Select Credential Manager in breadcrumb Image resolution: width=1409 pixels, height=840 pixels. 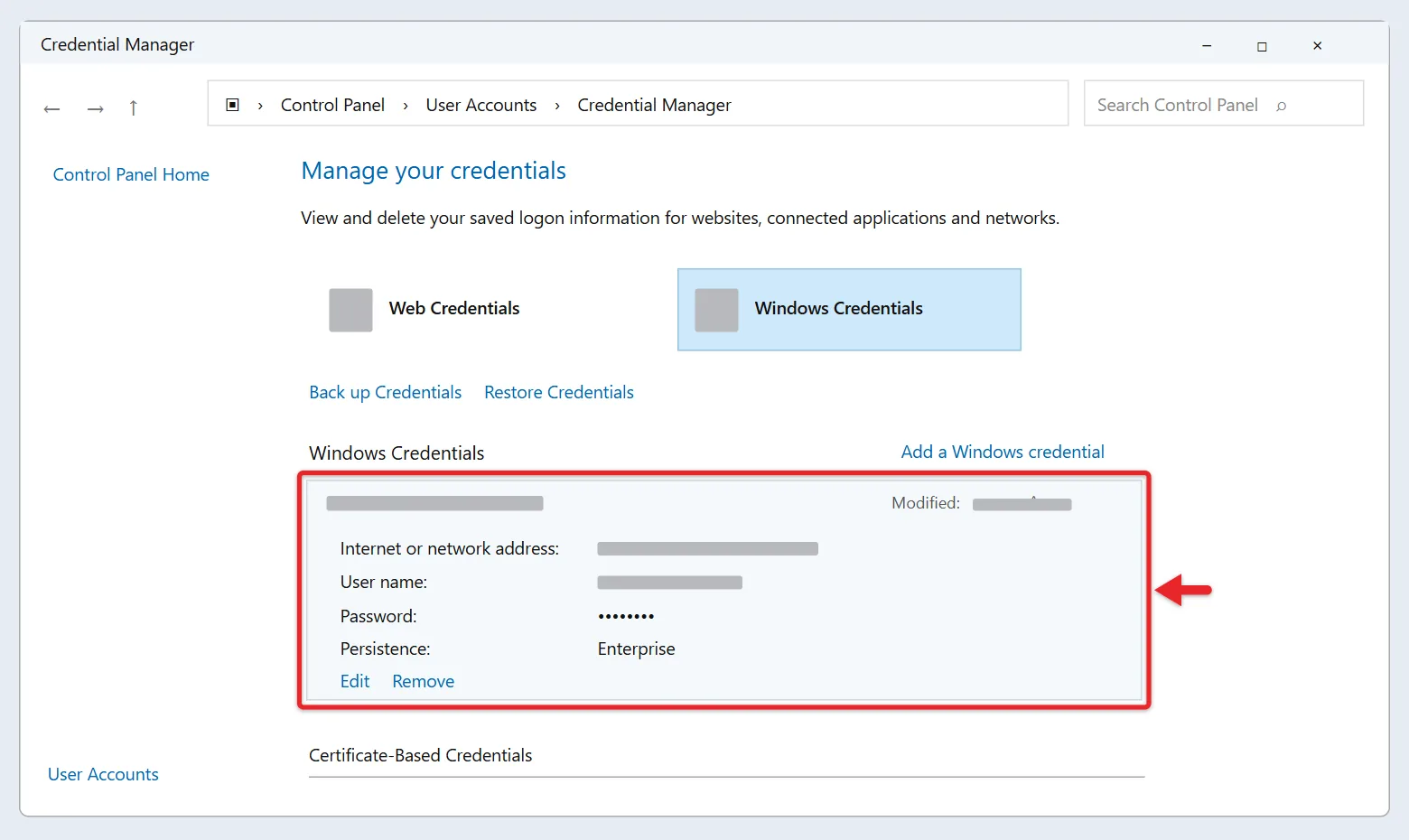[x=654, y=105]
